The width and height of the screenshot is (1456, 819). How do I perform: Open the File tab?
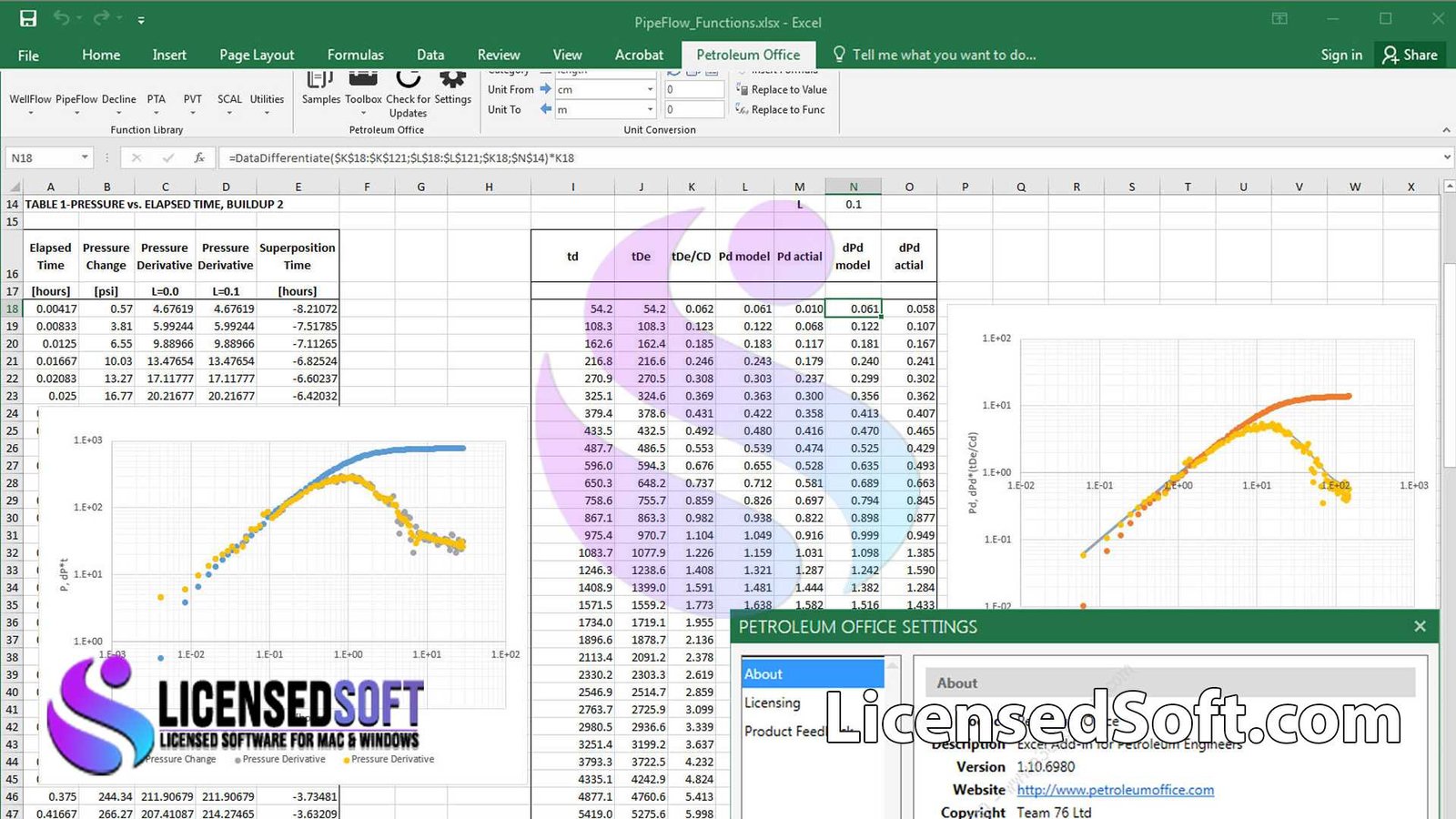point(28,55)
